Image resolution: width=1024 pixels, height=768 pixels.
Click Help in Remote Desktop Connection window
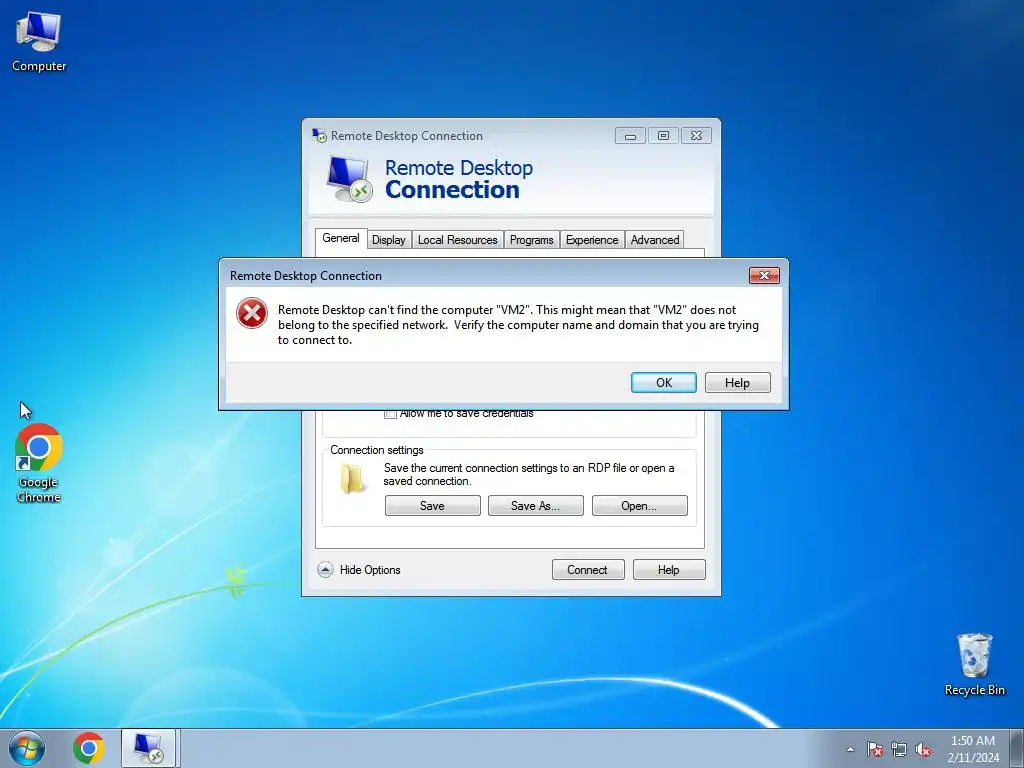tap(669, 569)
